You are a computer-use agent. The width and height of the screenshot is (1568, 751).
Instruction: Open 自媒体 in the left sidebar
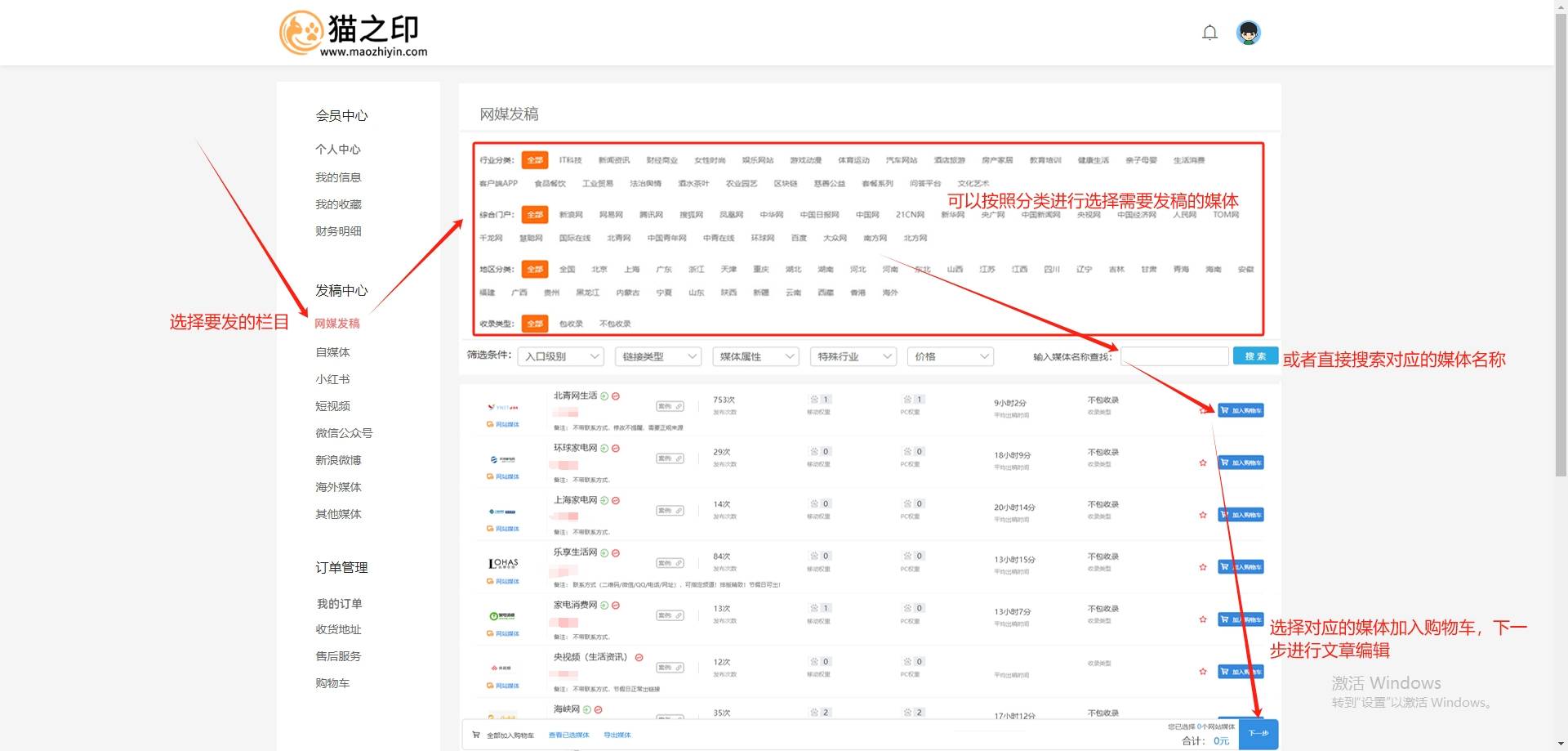click(332, 352)
